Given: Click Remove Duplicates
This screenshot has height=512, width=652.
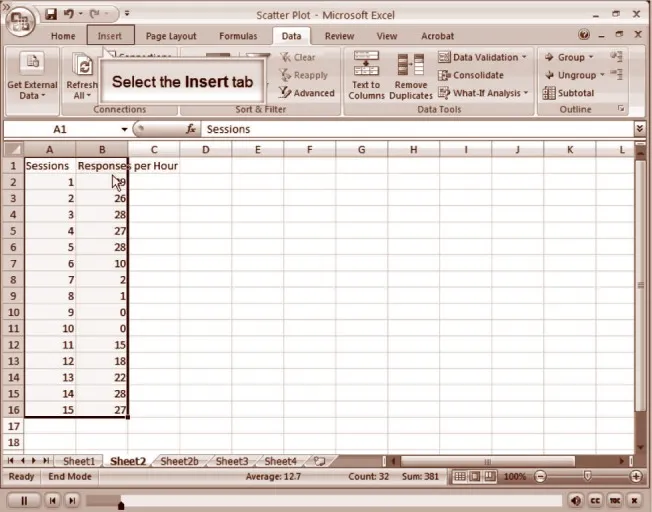Looking at the screenshot, I should pos(411,77).
